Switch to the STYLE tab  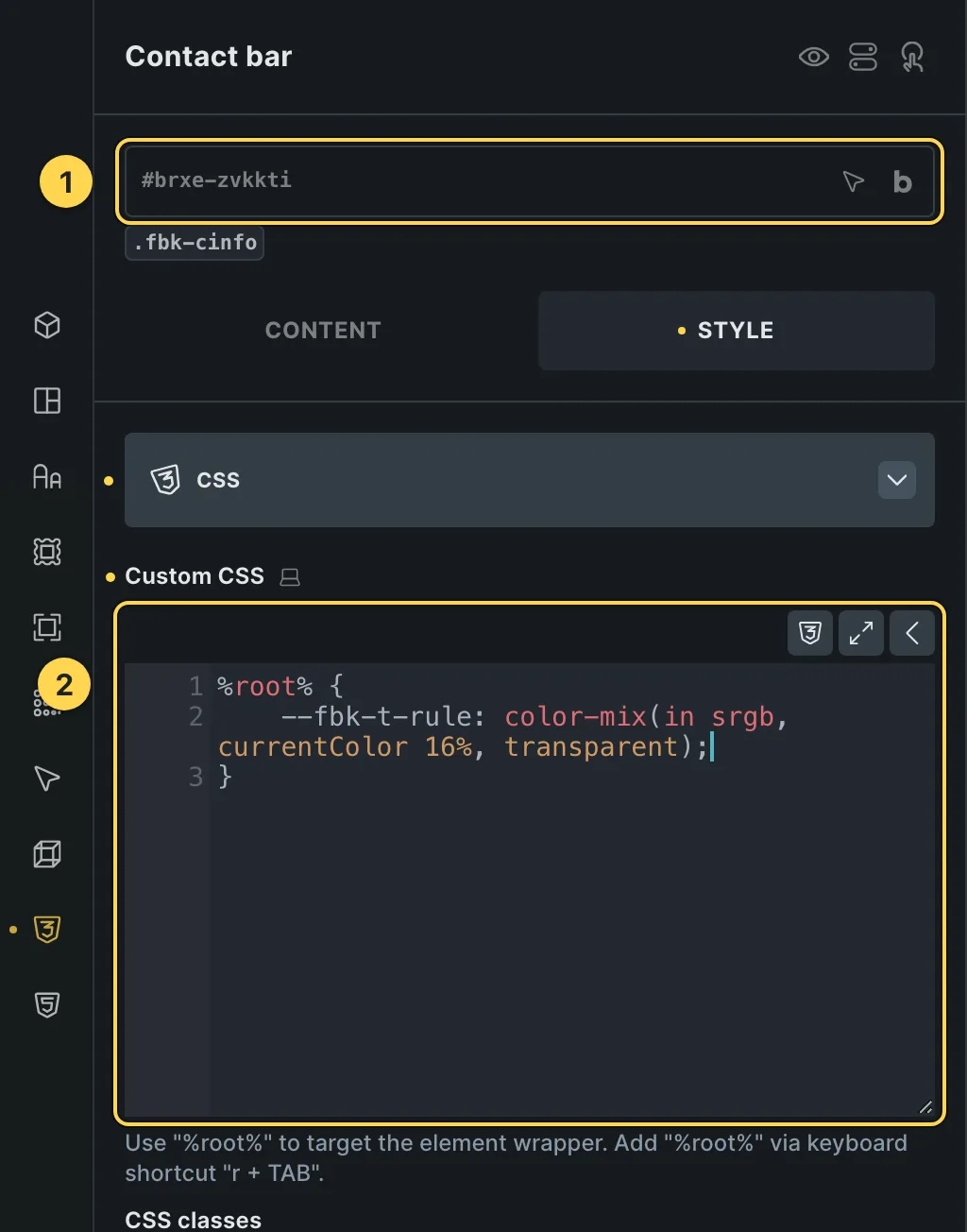(x=736, y=331)
